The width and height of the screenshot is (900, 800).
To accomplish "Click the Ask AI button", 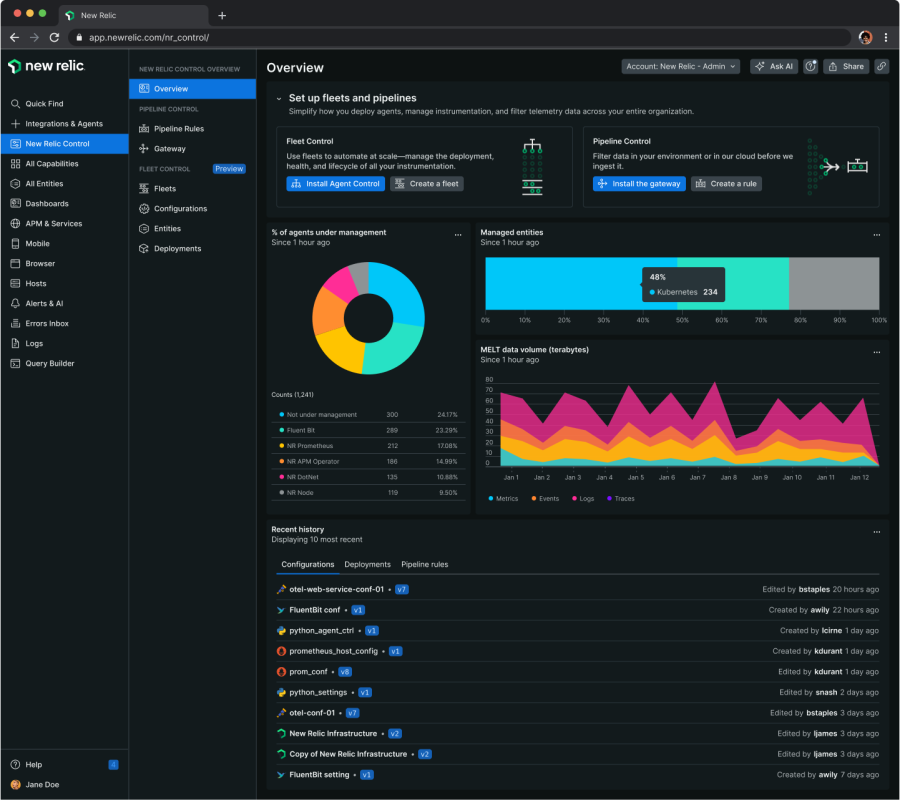I will [774, 67].
